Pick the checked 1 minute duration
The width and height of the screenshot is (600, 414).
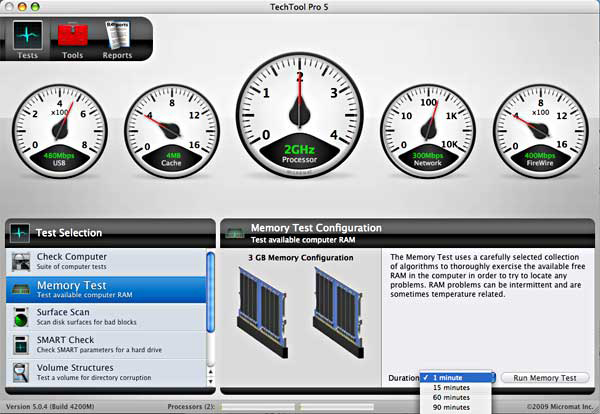coord(458,377)
